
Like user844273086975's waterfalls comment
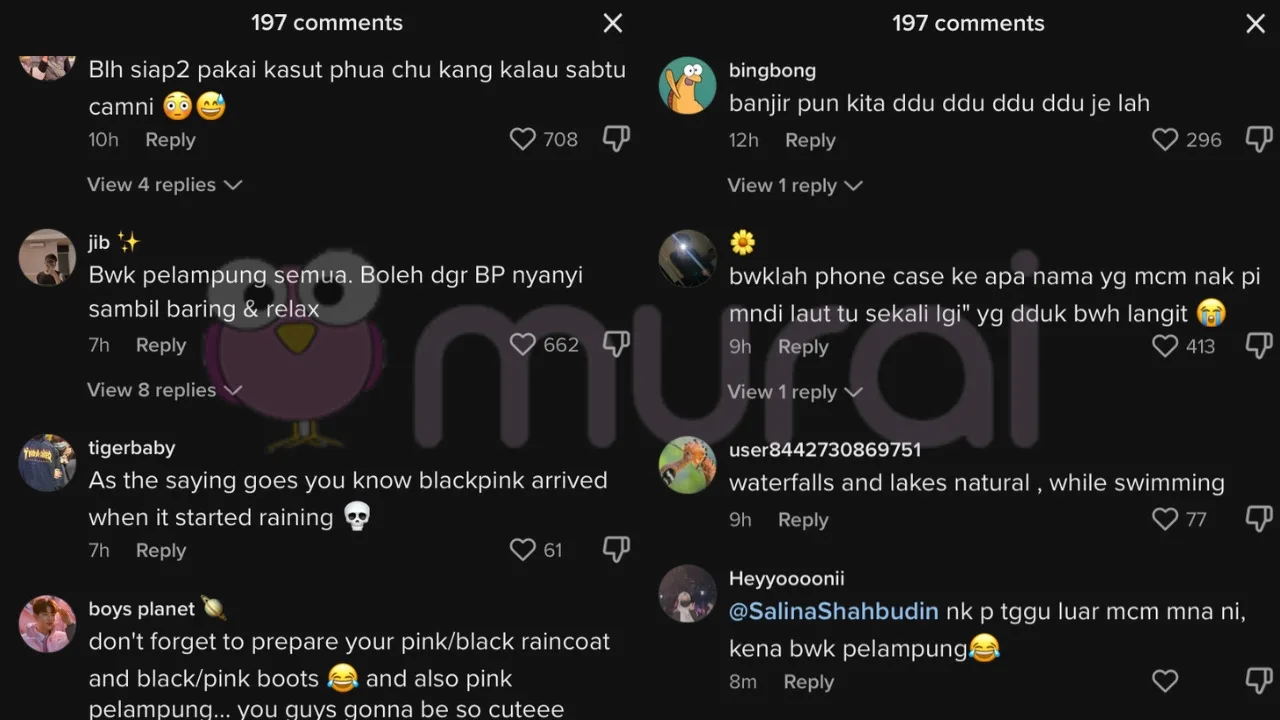1165,518
